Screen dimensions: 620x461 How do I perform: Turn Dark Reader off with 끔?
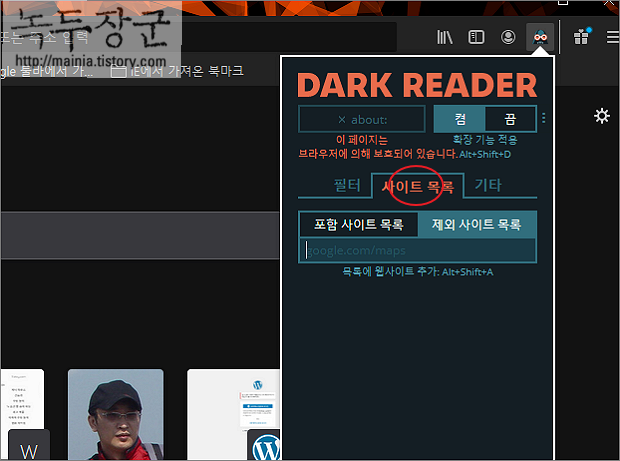click(510, 119)
